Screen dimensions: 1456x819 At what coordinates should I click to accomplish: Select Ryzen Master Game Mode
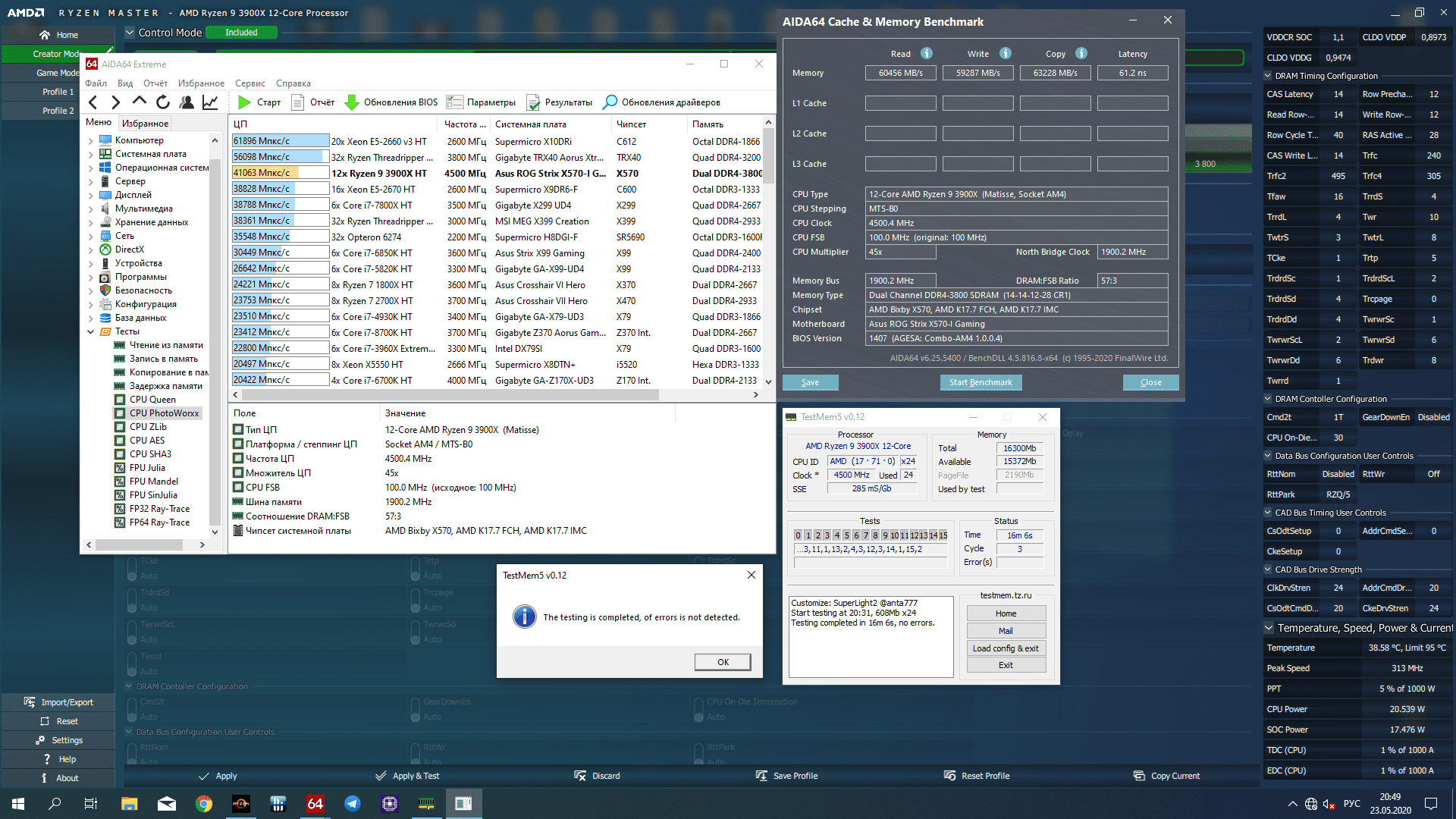[58, 73]
